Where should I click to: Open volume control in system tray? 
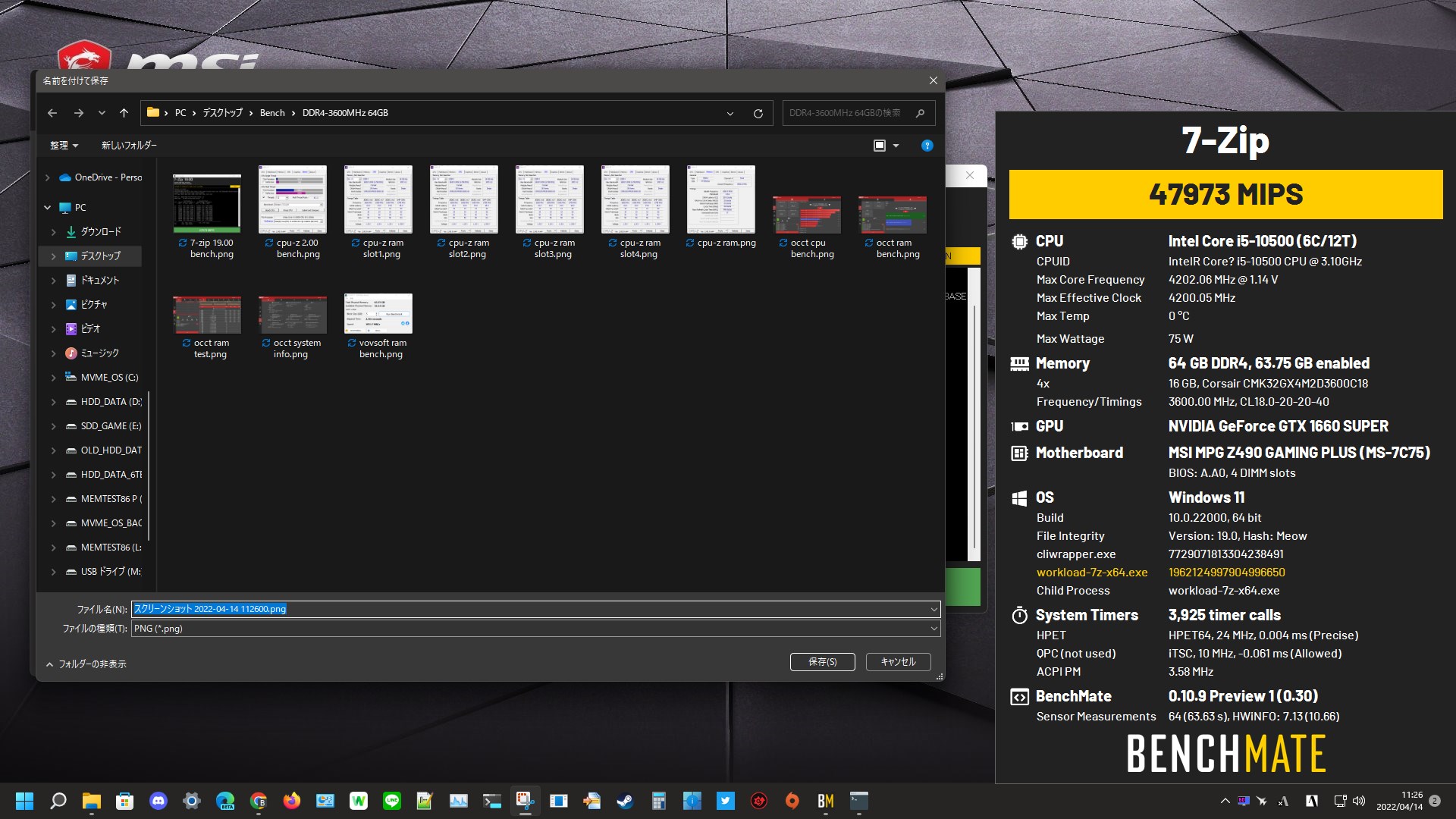1359,801
